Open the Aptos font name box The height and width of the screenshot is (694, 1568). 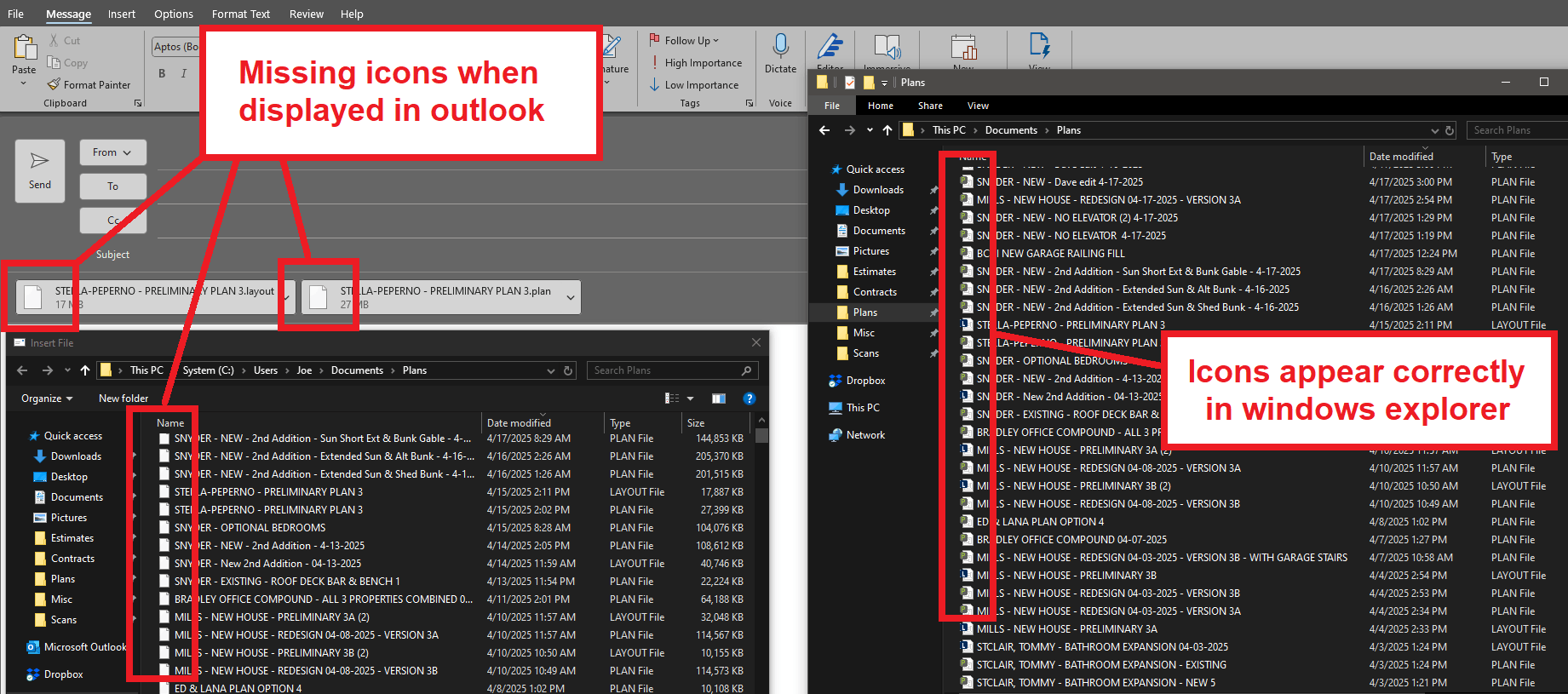pos(175,47)
